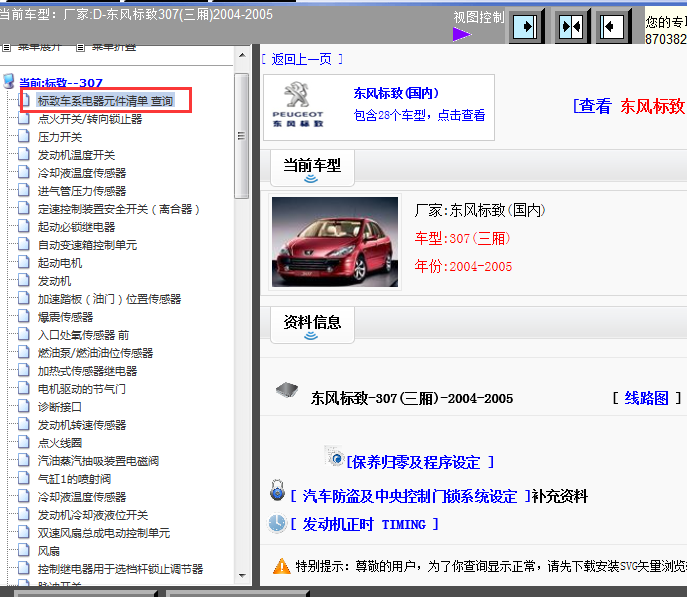Click the document icon next to 风扇
687x597 pixels.
pos(24,550)
